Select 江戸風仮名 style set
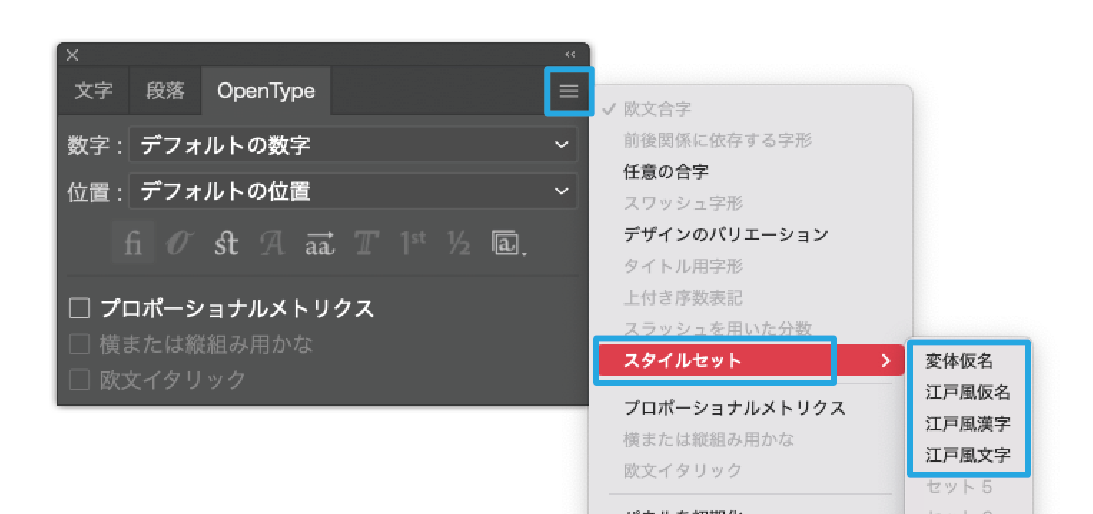1093x514 pixels. pos(969,392)
